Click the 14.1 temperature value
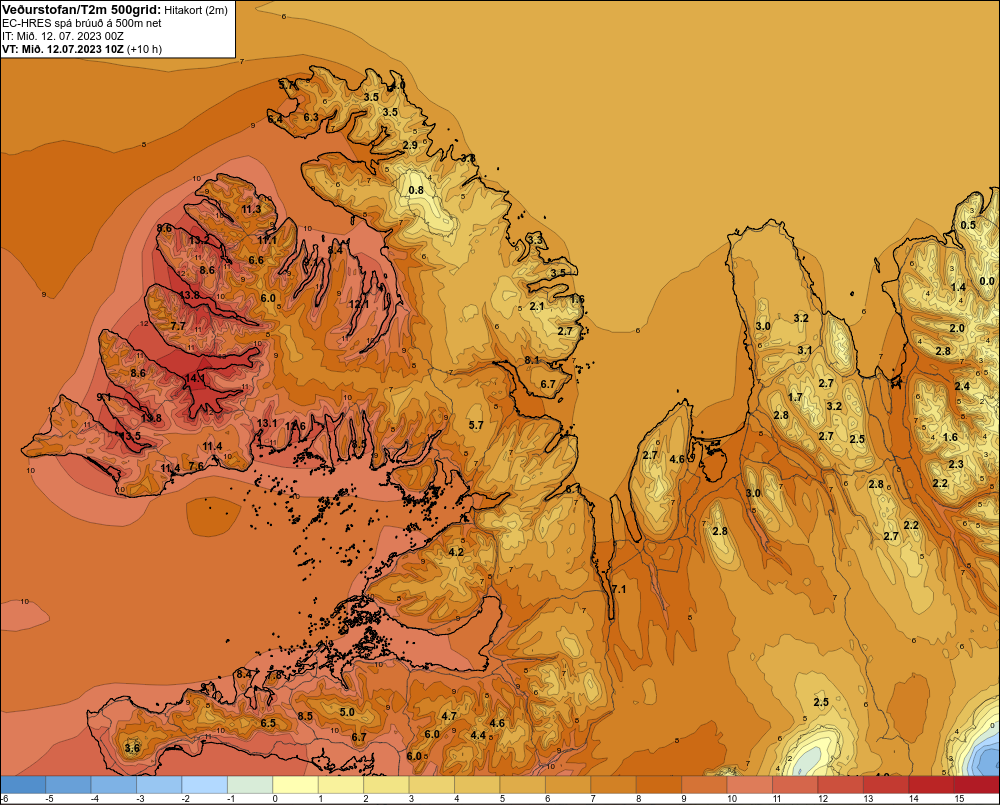Image resolution: width=1000 pixels, height=805 pixels. [195, 378]
